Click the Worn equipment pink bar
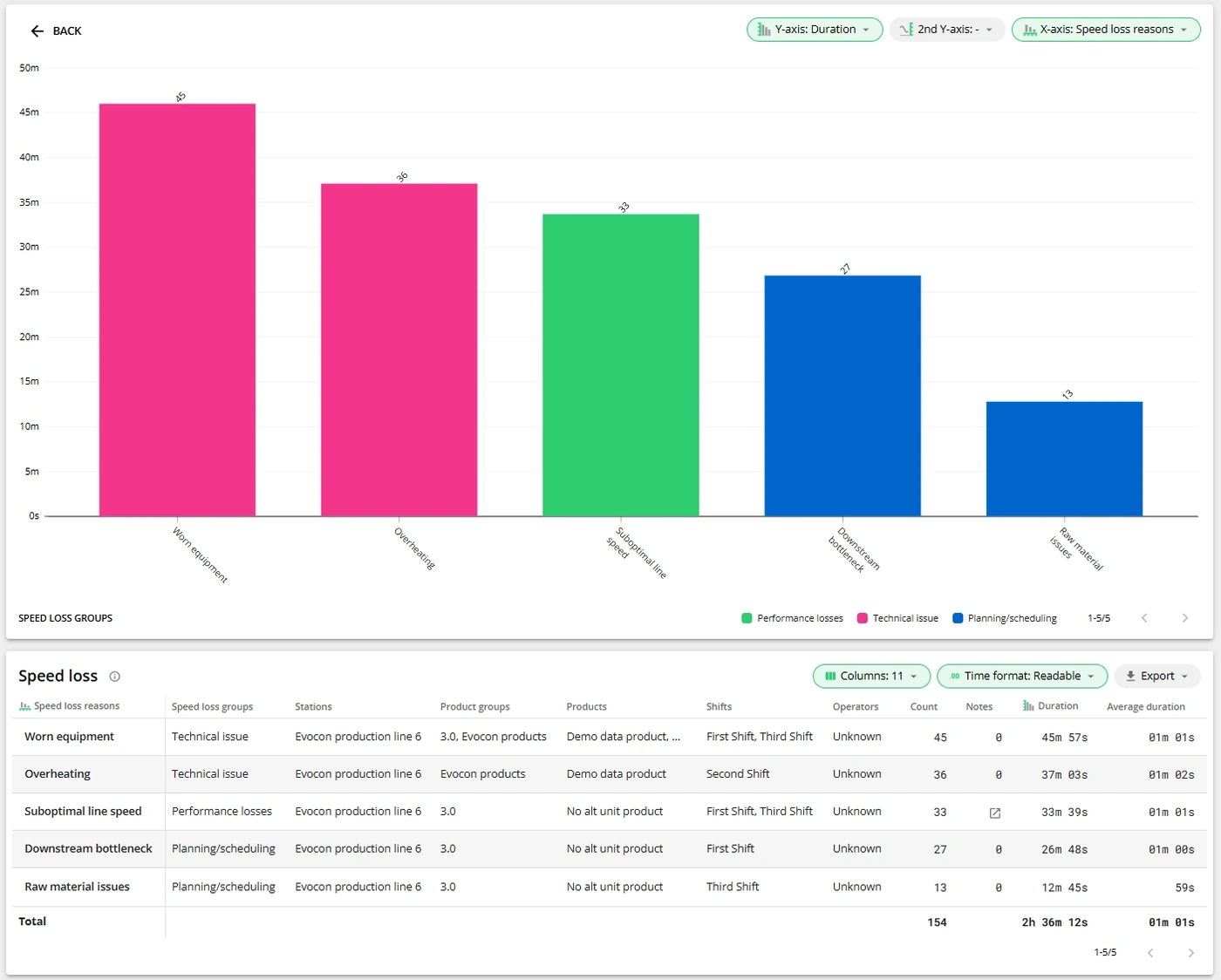This screenshot has width=1221, height=980. click(177, 310)
